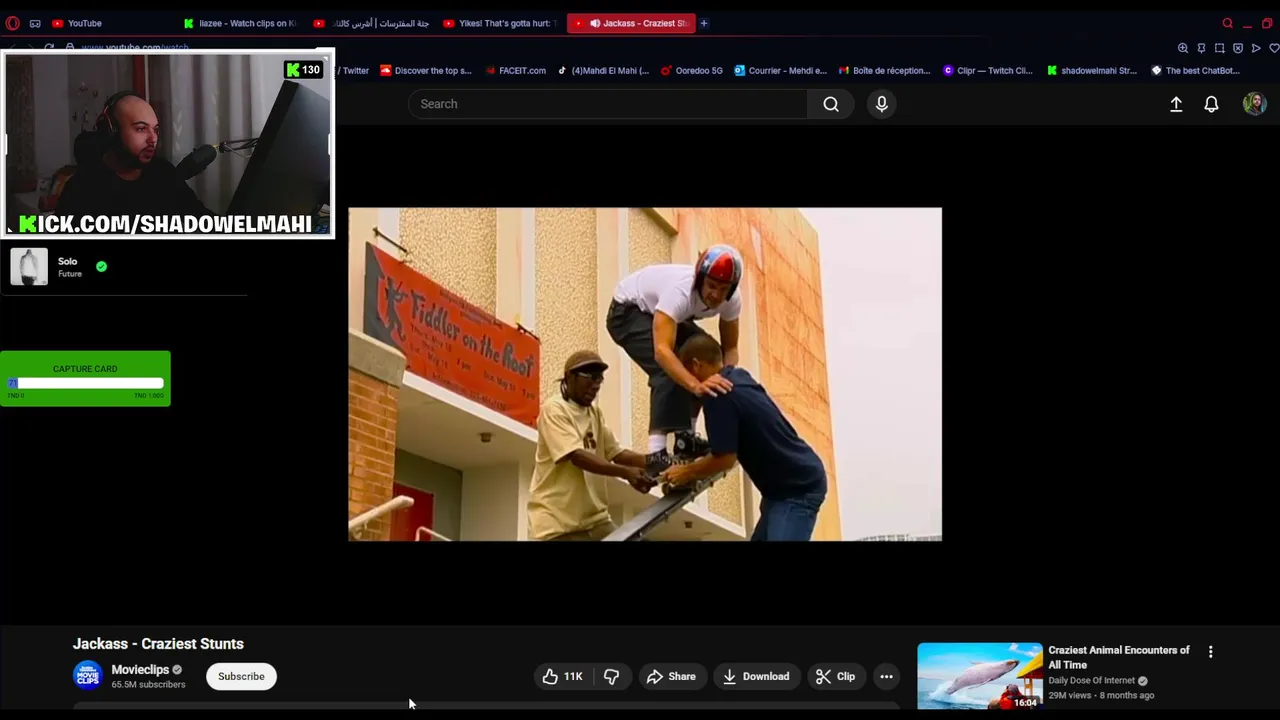This screenshot has height=720, width=1280.
Task: Reload the page with the refresh icon
Action: click(x=48, y=48)
